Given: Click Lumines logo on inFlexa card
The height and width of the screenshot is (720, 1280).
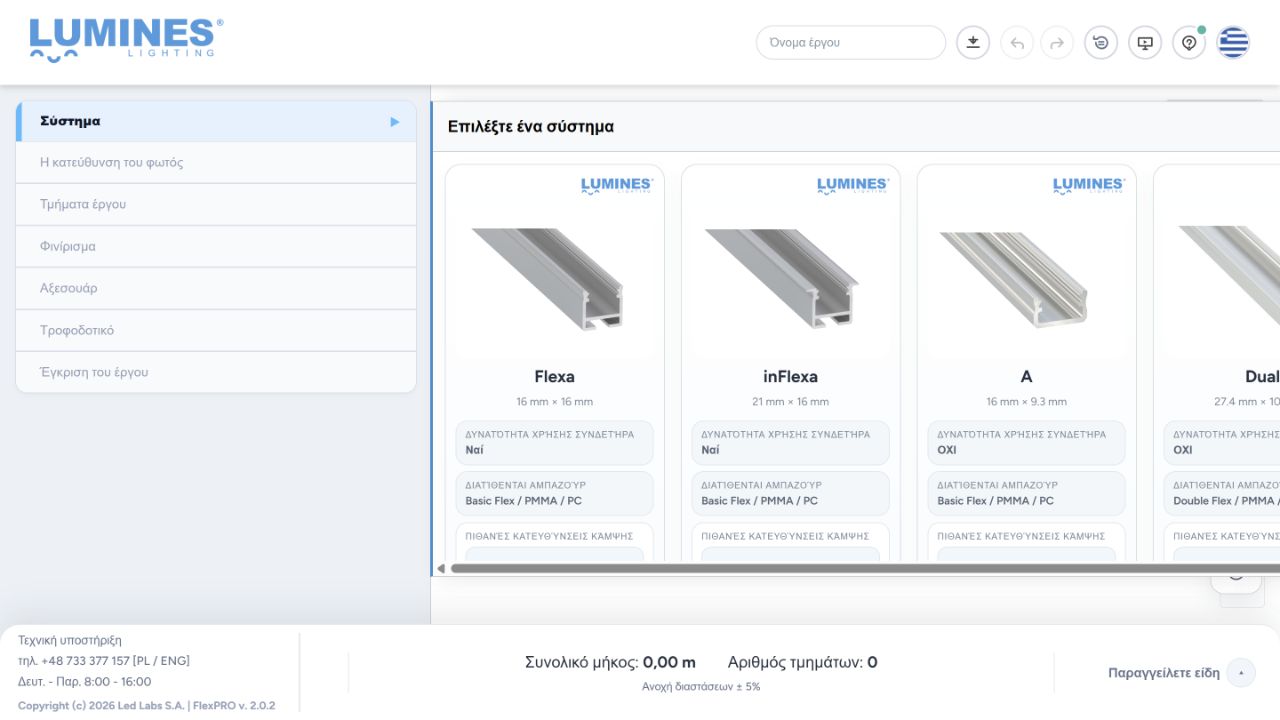Looking at the screenshot, I should coord(853,185).
